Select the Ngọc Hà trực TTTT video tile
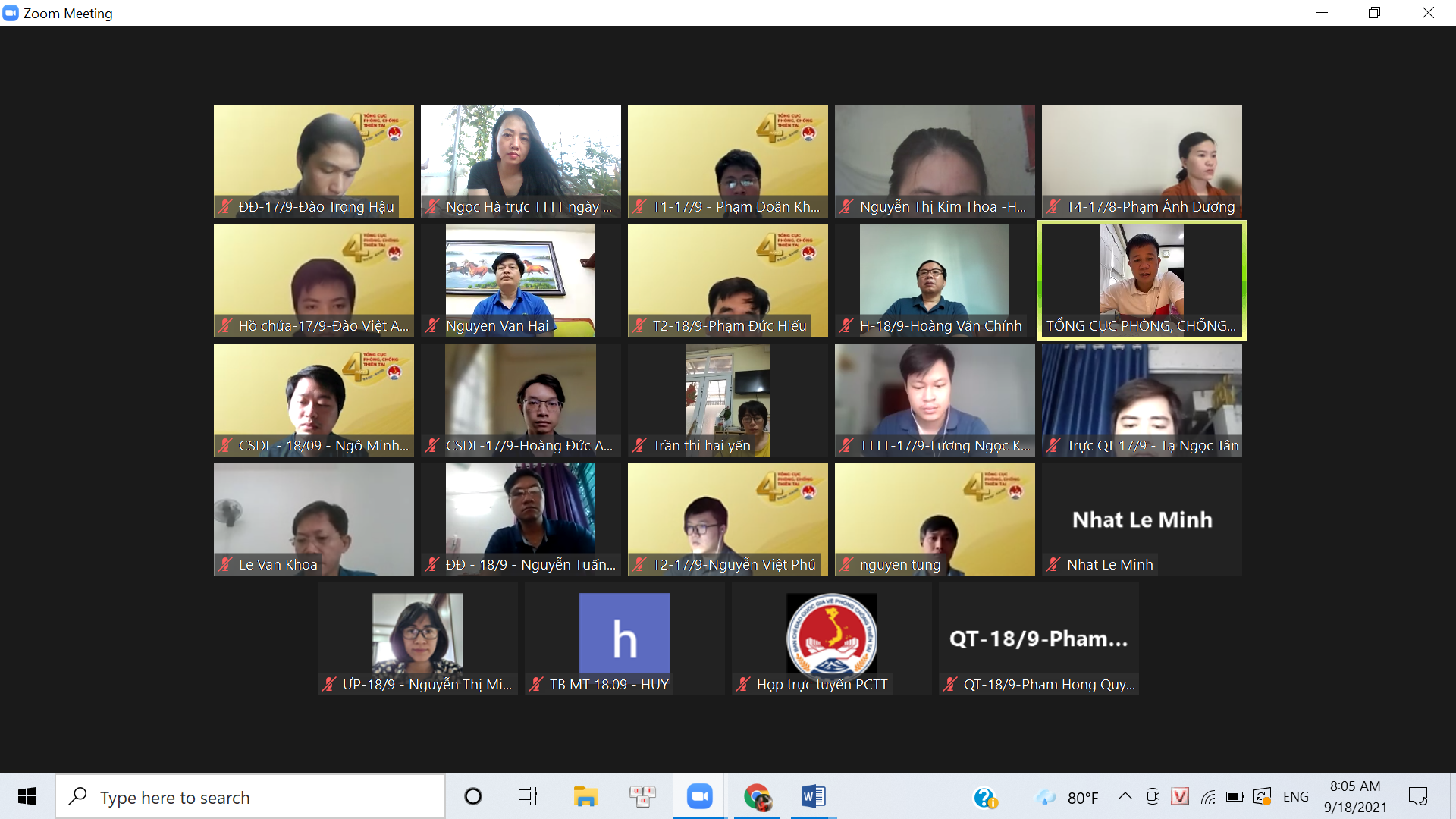This screenshot has height=819, width=1456. tap(521, 162)
